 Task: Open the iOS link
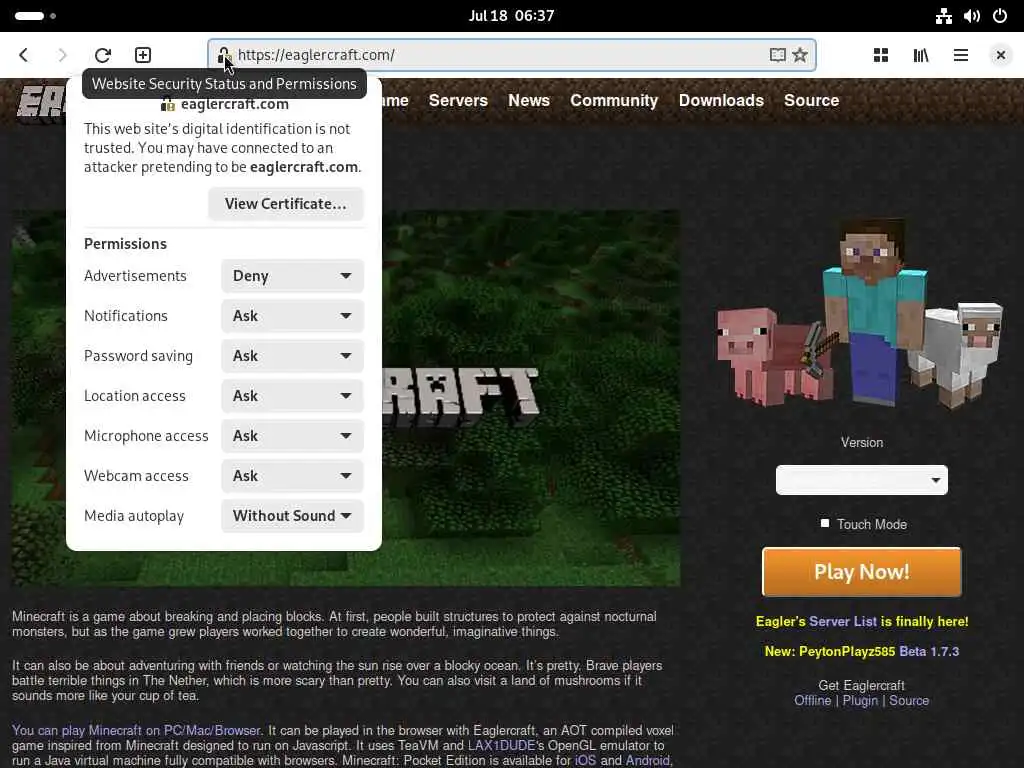click(585, 761)
